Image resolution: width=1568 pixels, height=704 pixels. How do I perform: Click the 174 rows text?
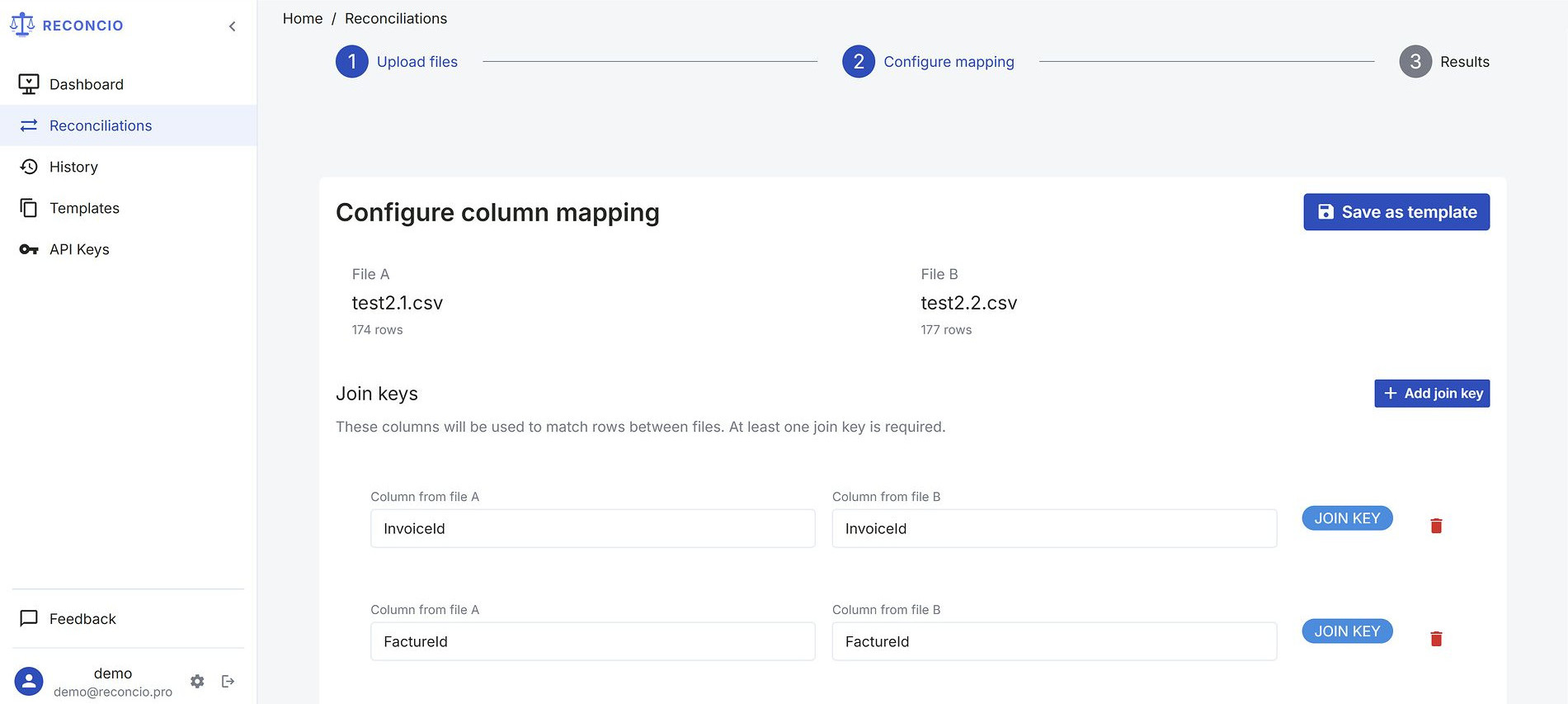[378, 329]
